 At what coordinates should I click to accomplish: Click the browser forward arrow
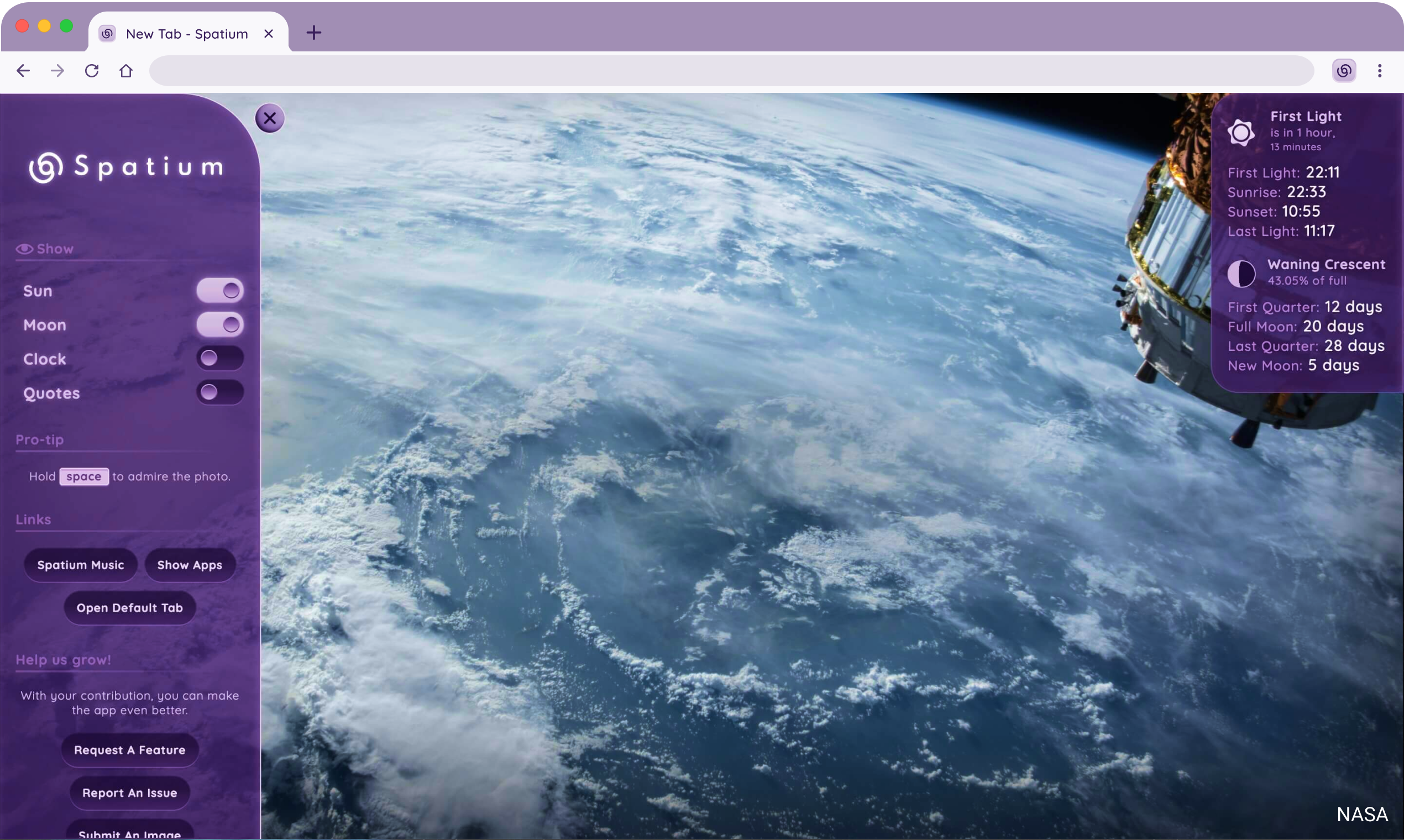pyautogui.click(x=57, y=71)
